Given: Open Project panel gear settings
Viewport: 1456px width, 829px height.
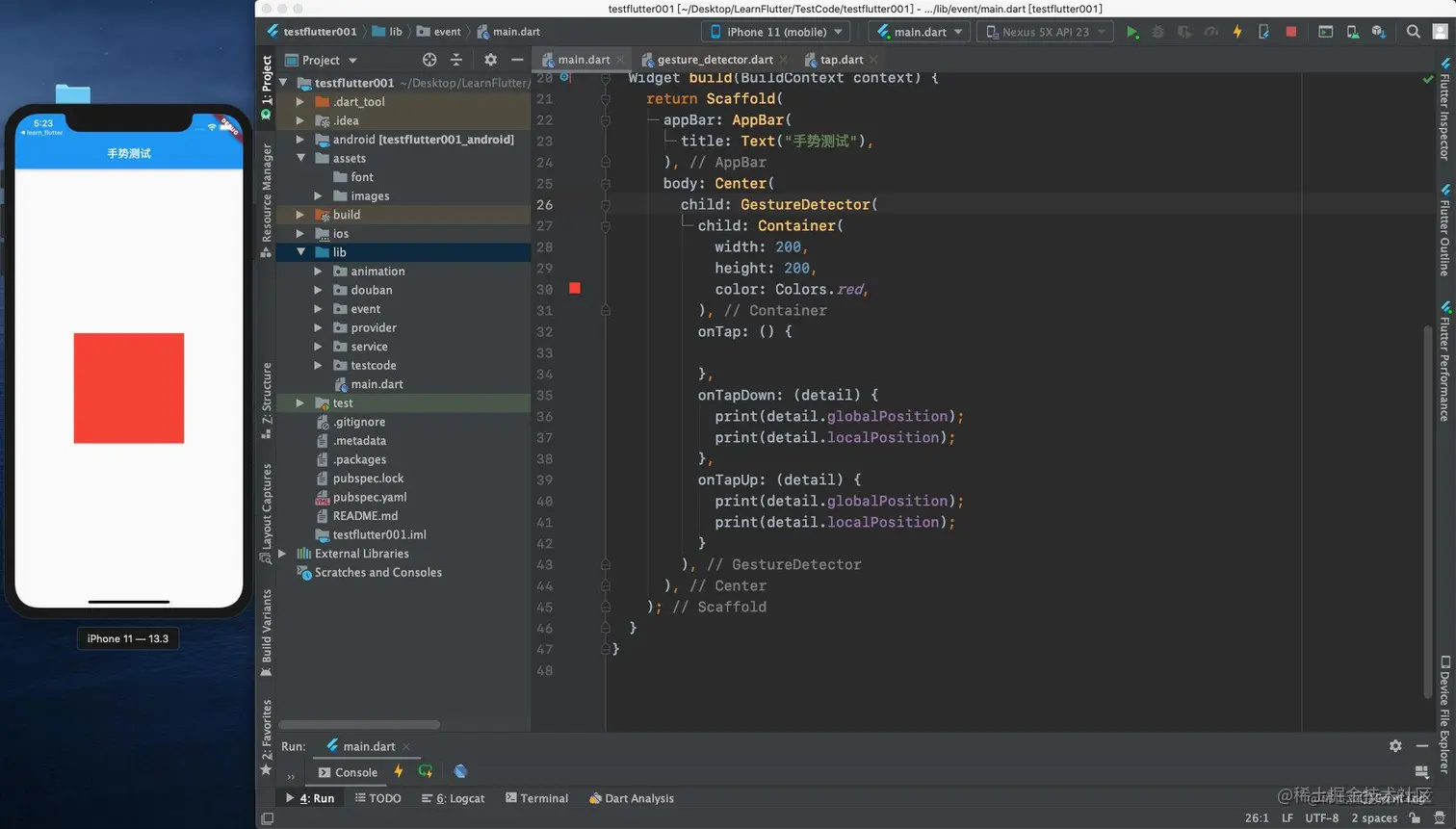Looking at the screenshot, I should [490, 60].
